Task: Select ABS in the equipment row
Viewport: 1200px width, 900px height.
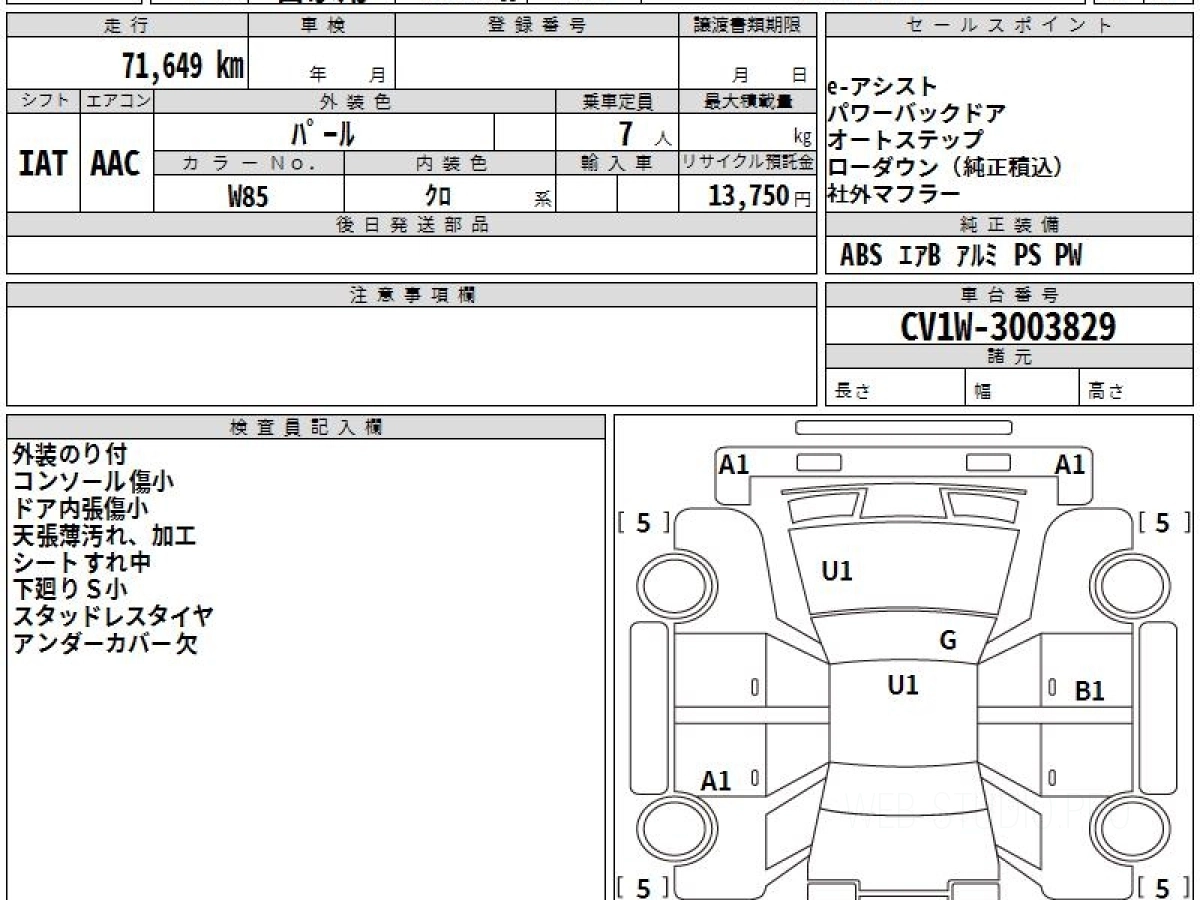Action: 860,256
